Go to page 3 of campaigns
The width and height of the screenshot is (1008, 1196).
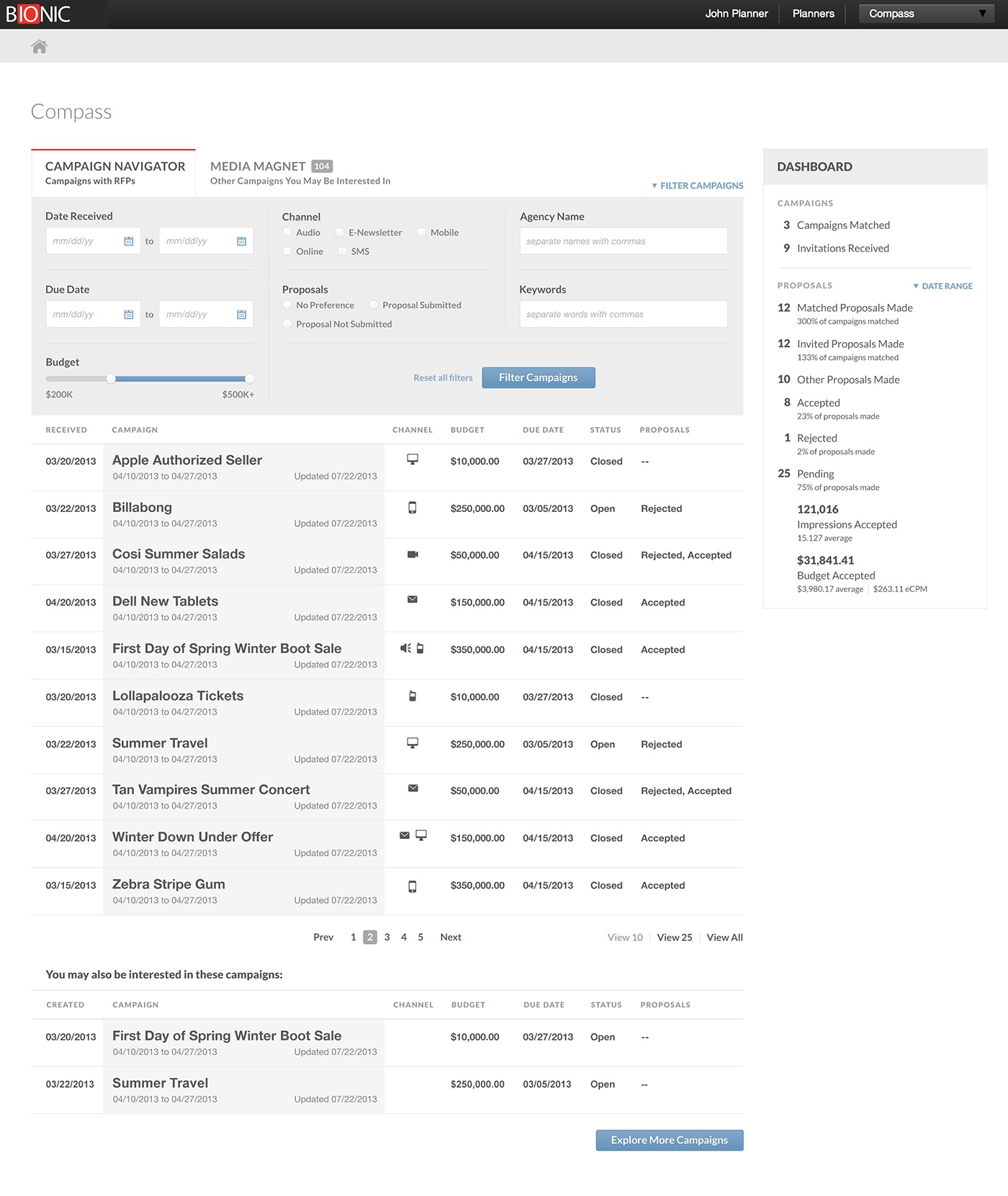point(387,938)
